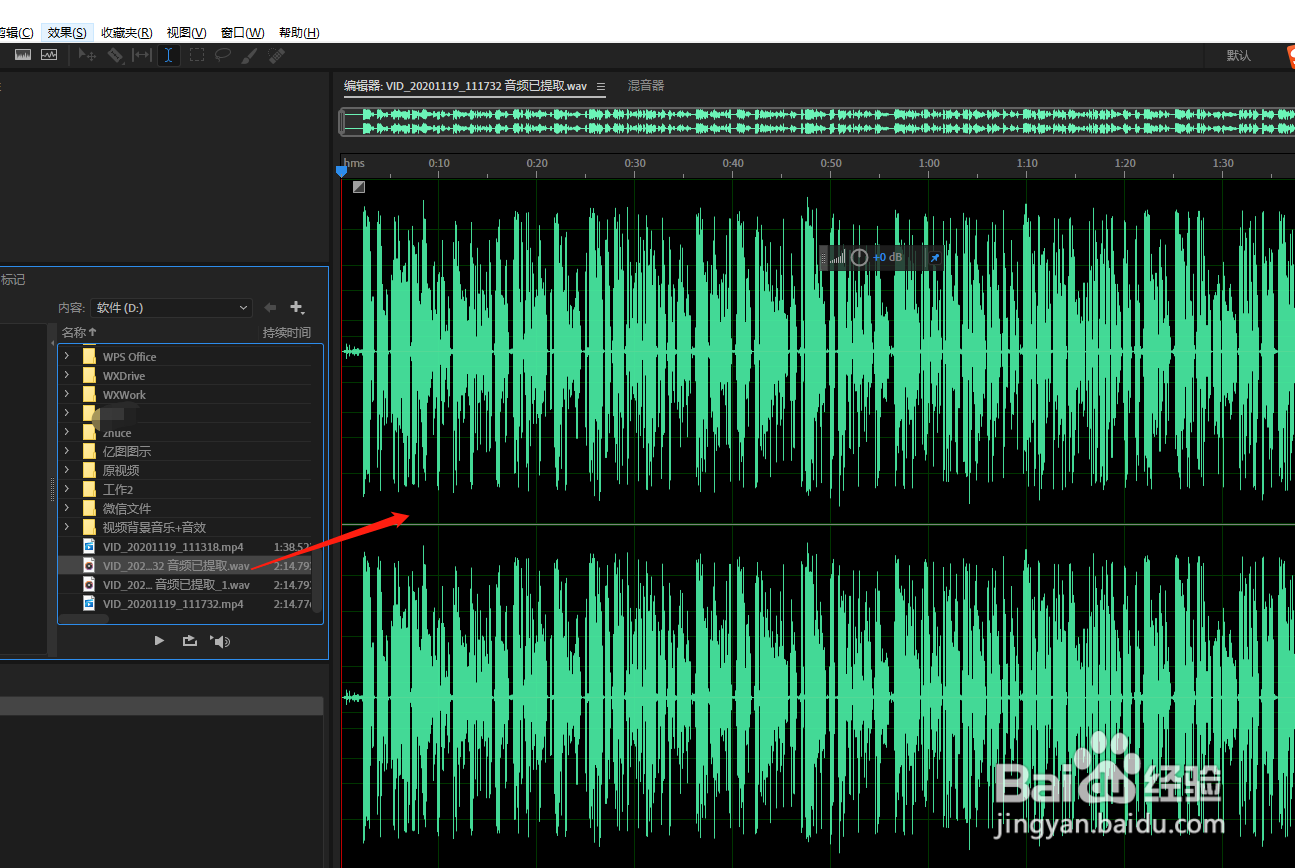
Task: Click the media browser horizontal scrollbar
Action: pos(84,619)
